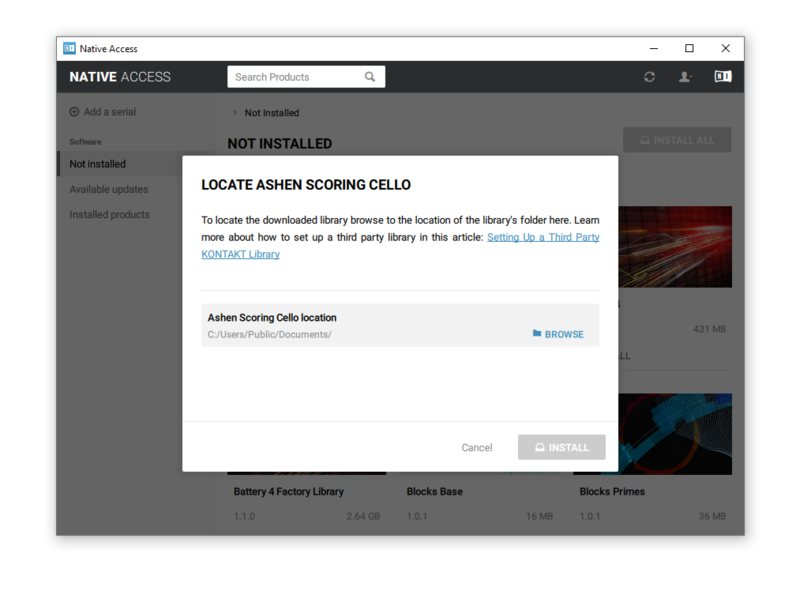Click Battery 4 version 1.1.0 text
Screen dimensions: 800x591
[244, 516]
